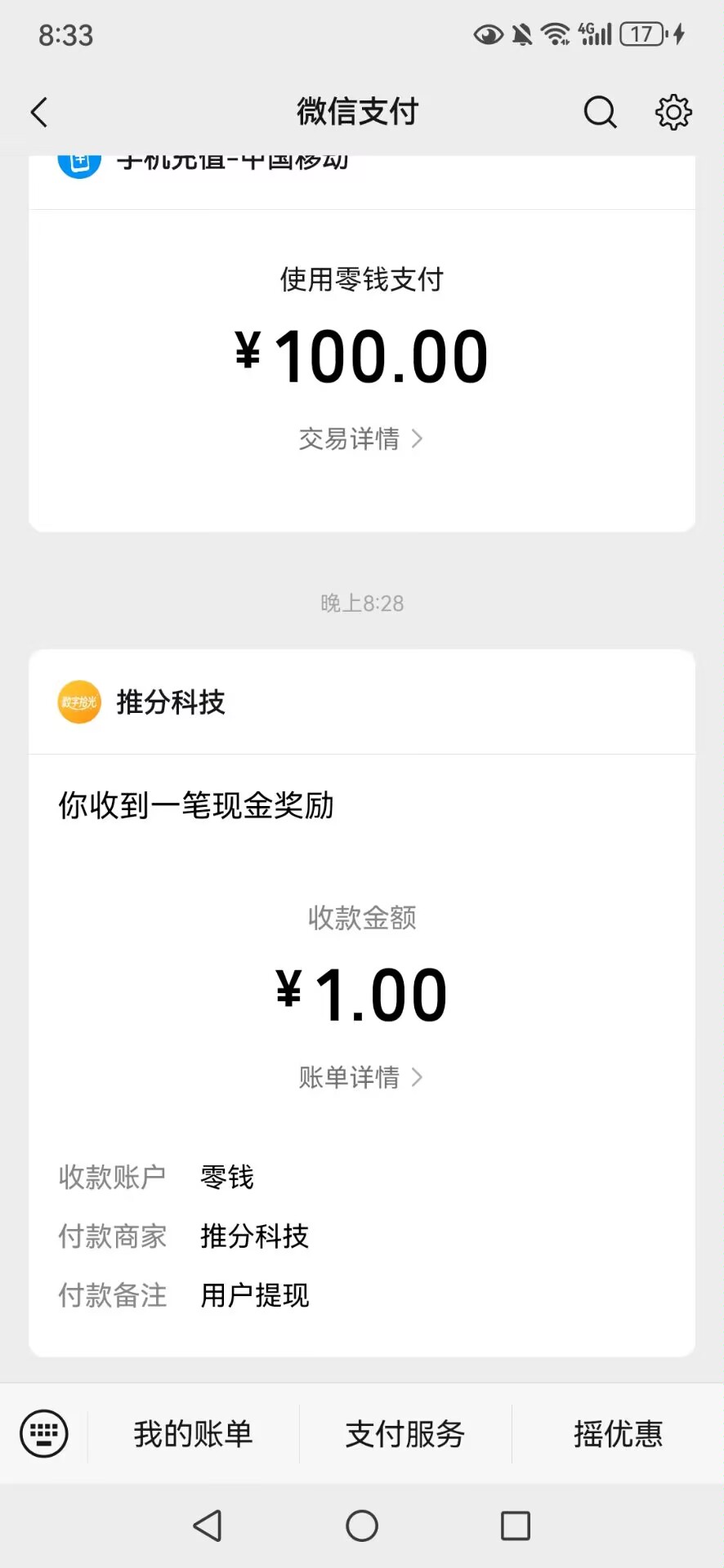Screen dimensions: 724x1568
Task: Open search with magnifier icon
Action: (x=600, y=112)
